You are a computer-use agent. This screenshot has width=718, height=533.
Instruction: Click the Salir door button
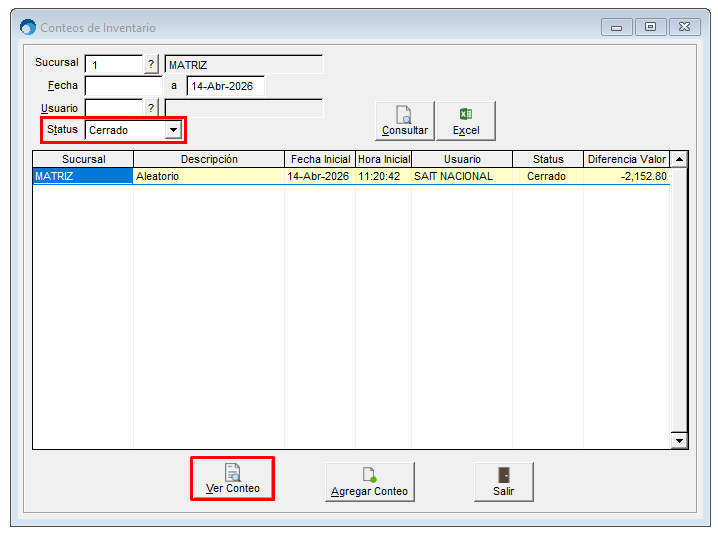[503, 481]
